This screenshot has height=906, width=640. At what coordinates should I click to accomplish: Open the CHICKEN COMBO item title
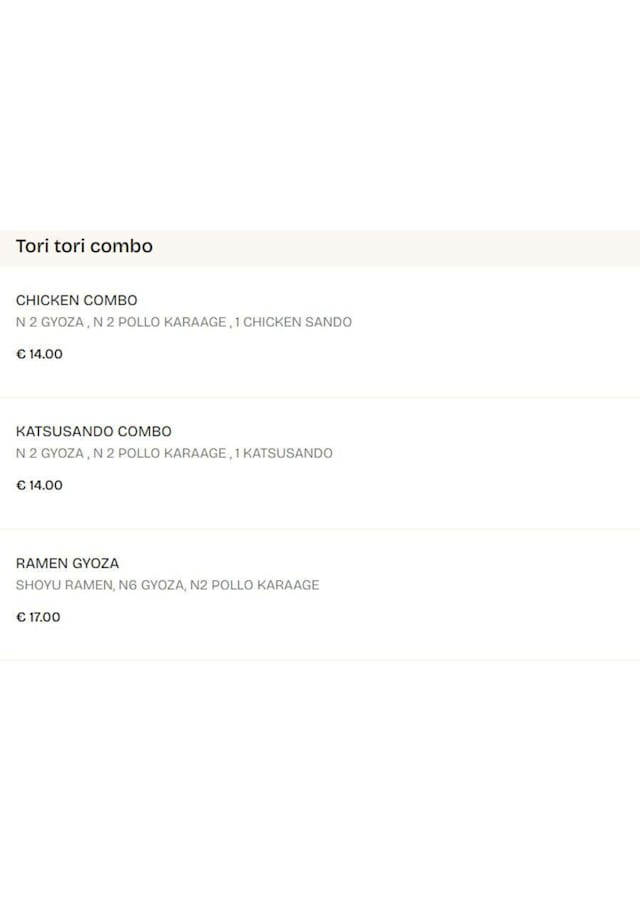(77, 300)
